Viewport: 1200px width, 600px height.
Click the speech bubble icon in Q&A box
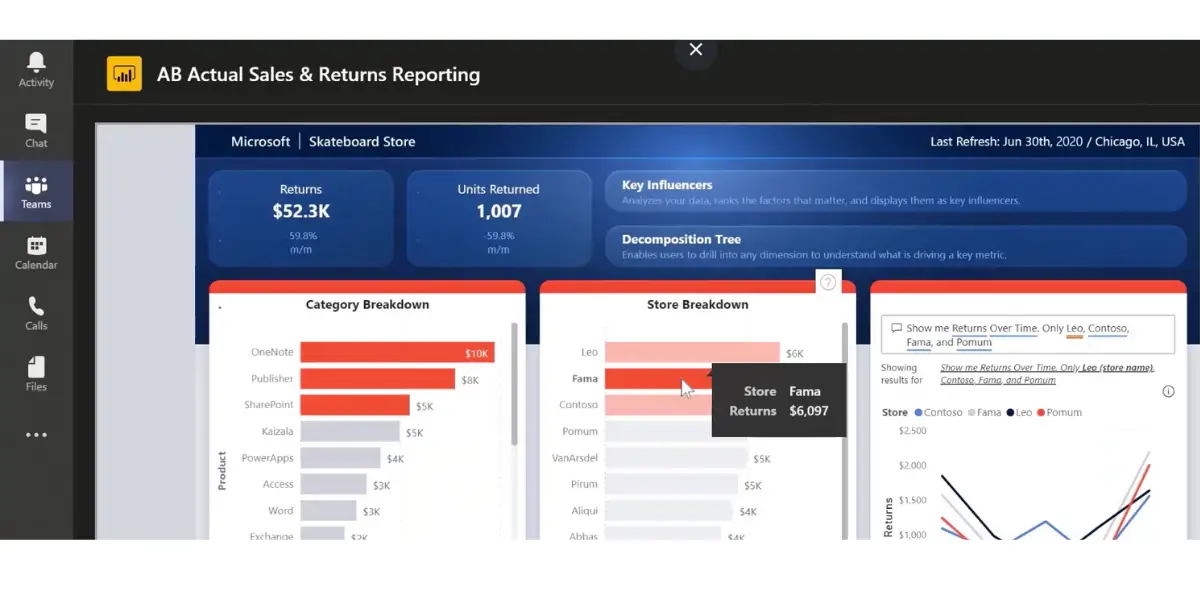[897, 328]
